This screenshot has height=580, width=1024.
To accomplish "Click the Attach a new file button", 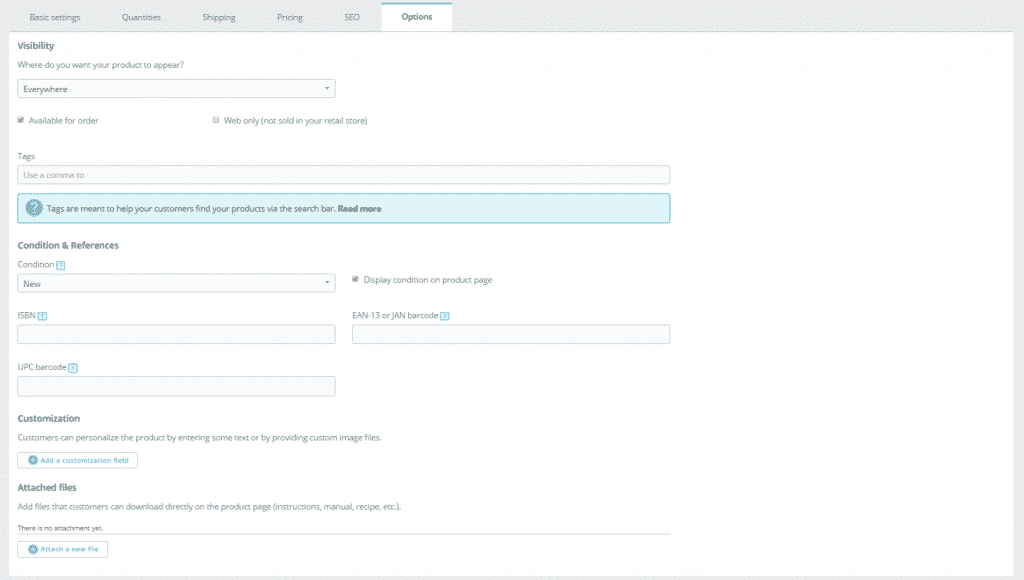I will coord(63,548).
